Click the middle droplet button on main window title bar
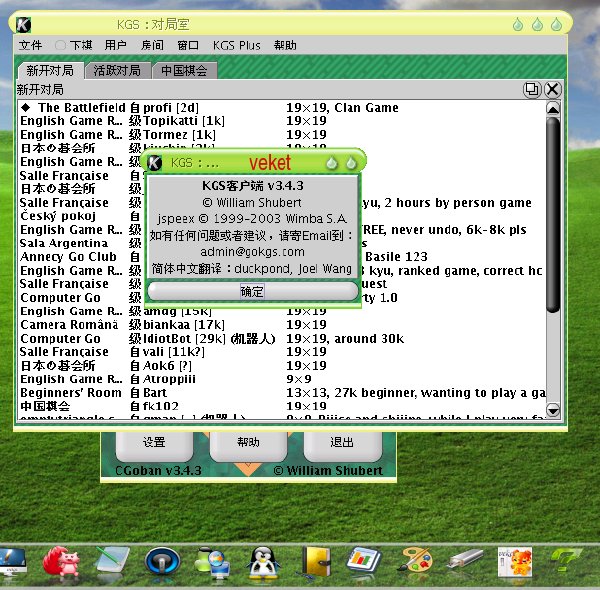The width and height of the screenshot is (600, 590). coord(537,24)
